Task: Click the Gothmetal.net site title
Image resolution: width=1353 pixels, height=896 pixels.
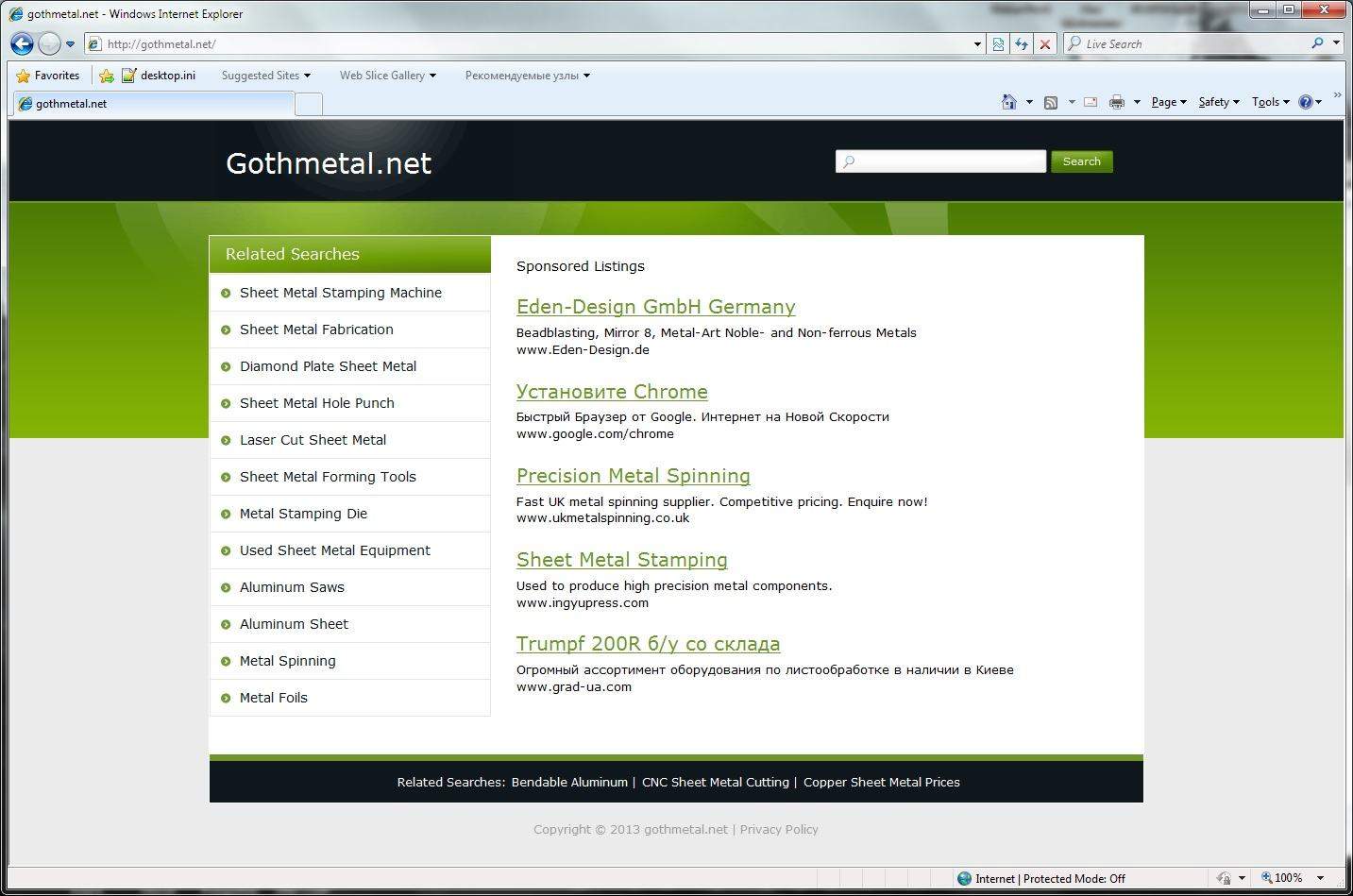Action: click(329, 163)
